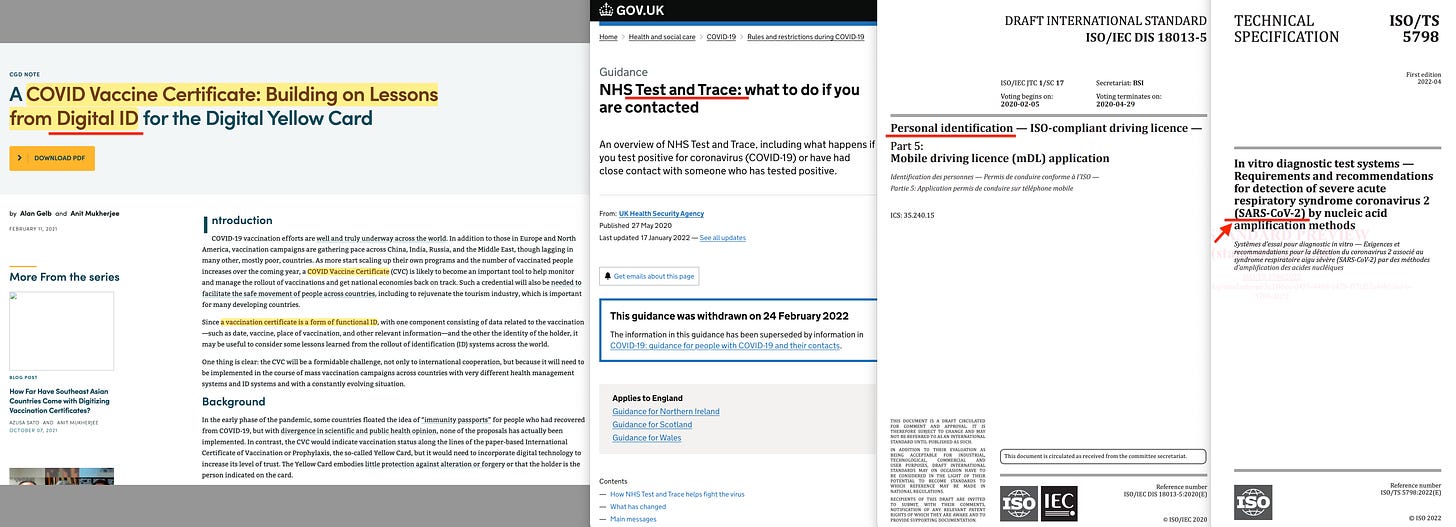
Task: Click the In vitro diagnostic test systems title
Action: tap(1336, 193)
